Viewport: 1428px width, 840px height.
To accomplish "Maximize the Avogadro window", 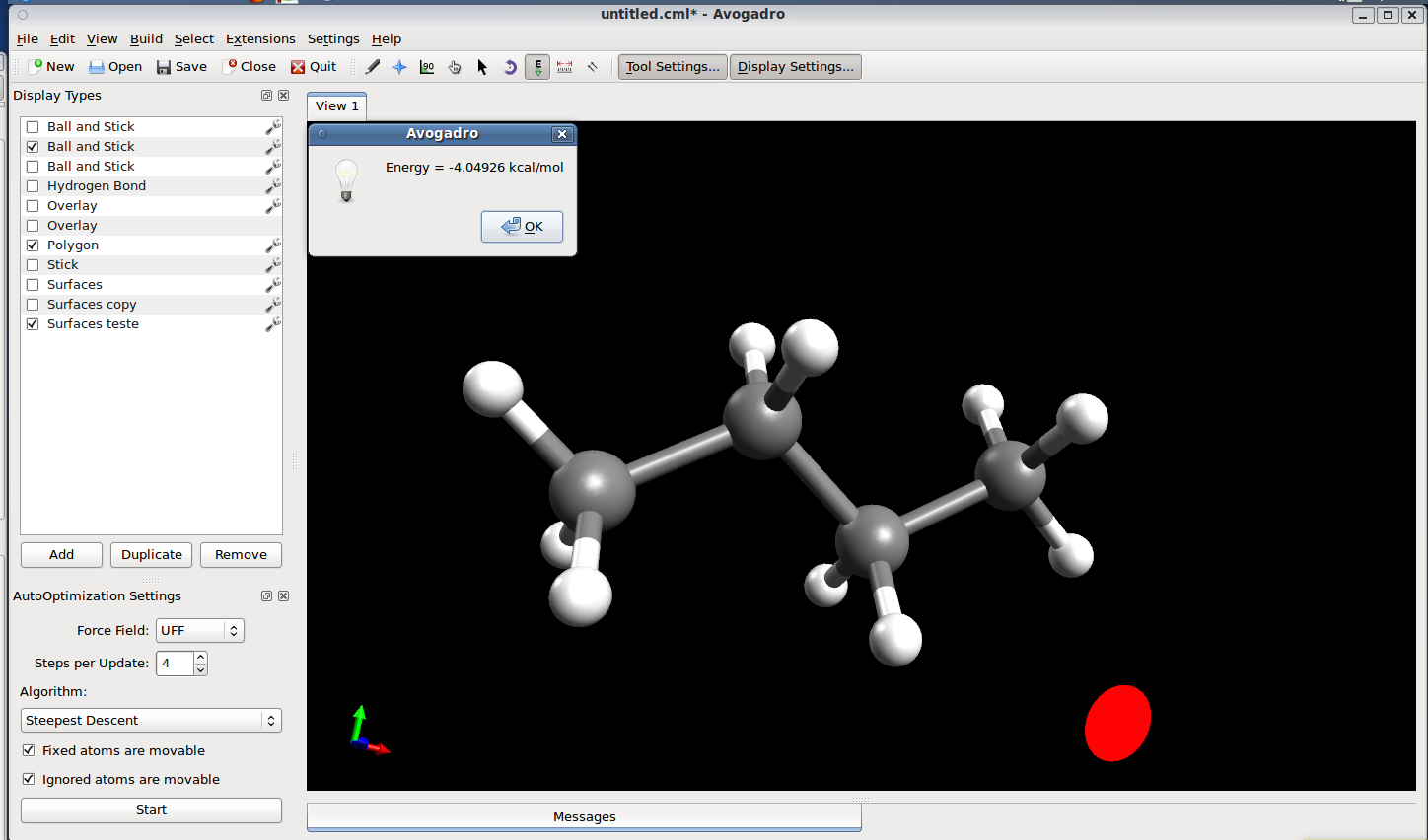I will point(1388,15).
